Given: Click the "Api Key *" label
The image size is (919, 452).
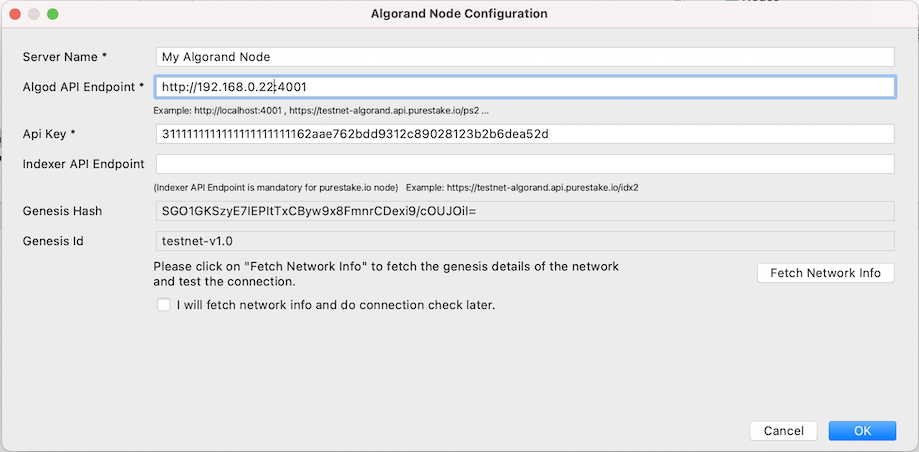Looking at the screenshot, I should [x=50, y=134].
